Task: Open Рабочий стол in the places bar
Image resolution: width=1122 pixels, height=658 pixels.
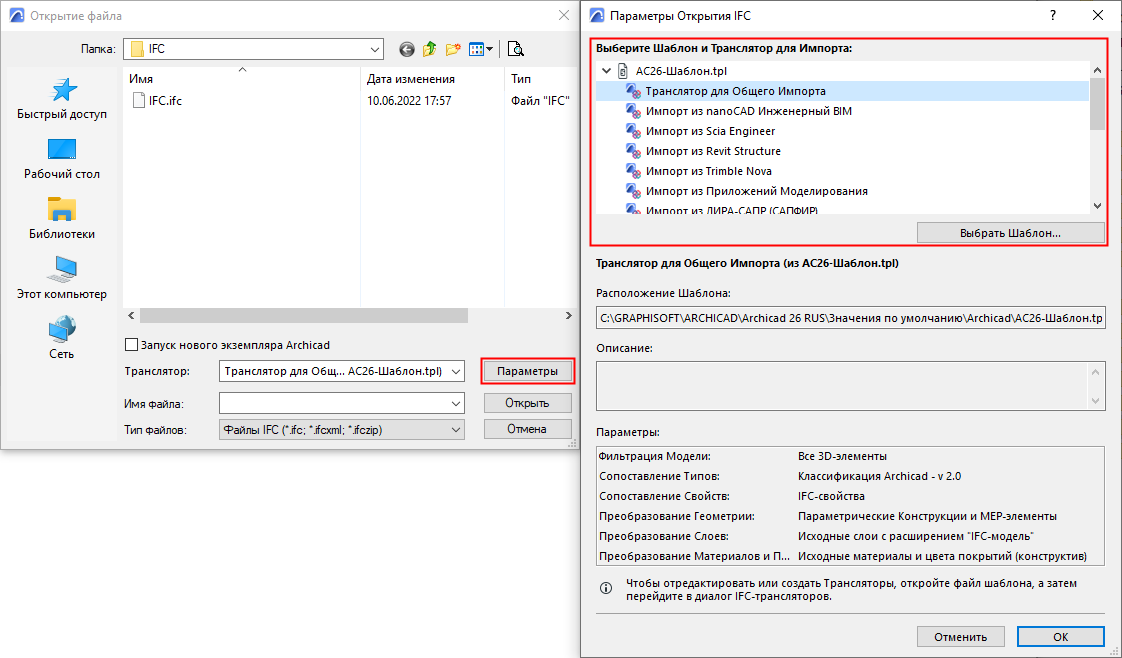Action: coord(62,159)
